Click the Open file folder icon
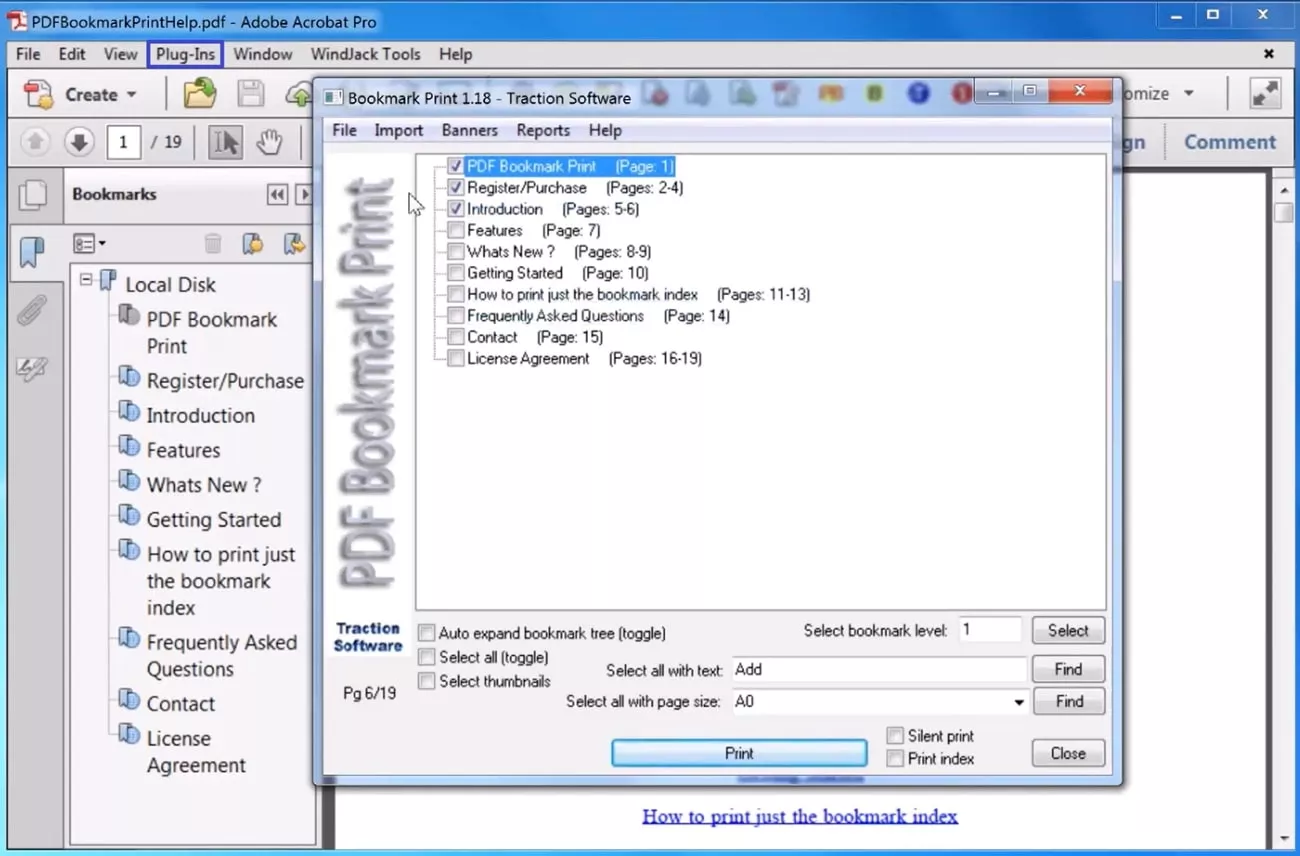This screenshot has height=856, width=1300. pyautogui.click(x=200, y=94)
